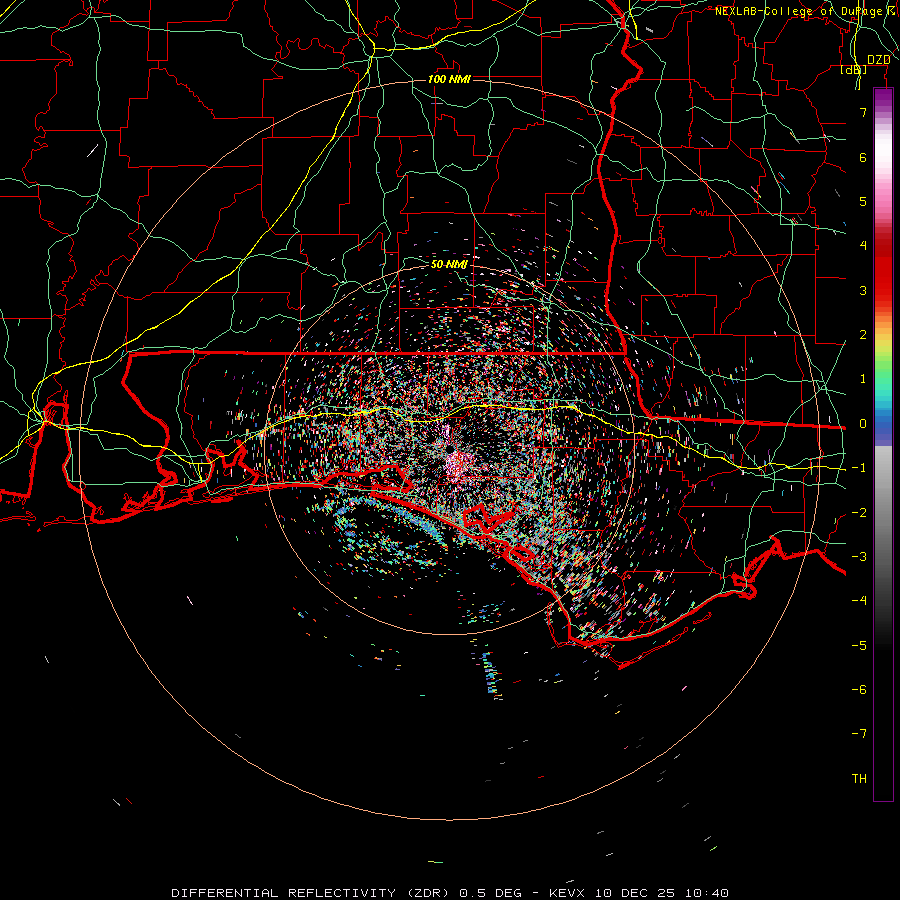Click the 1 value on color scale
Screen dimensions: 900x900
863,379
